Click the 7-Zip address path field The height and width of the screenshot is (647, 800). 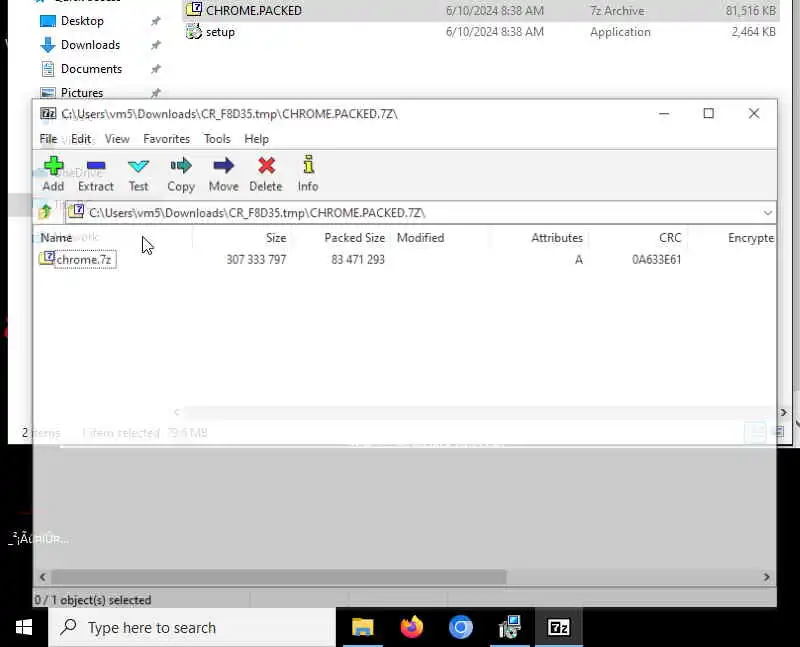click(413, 213)
